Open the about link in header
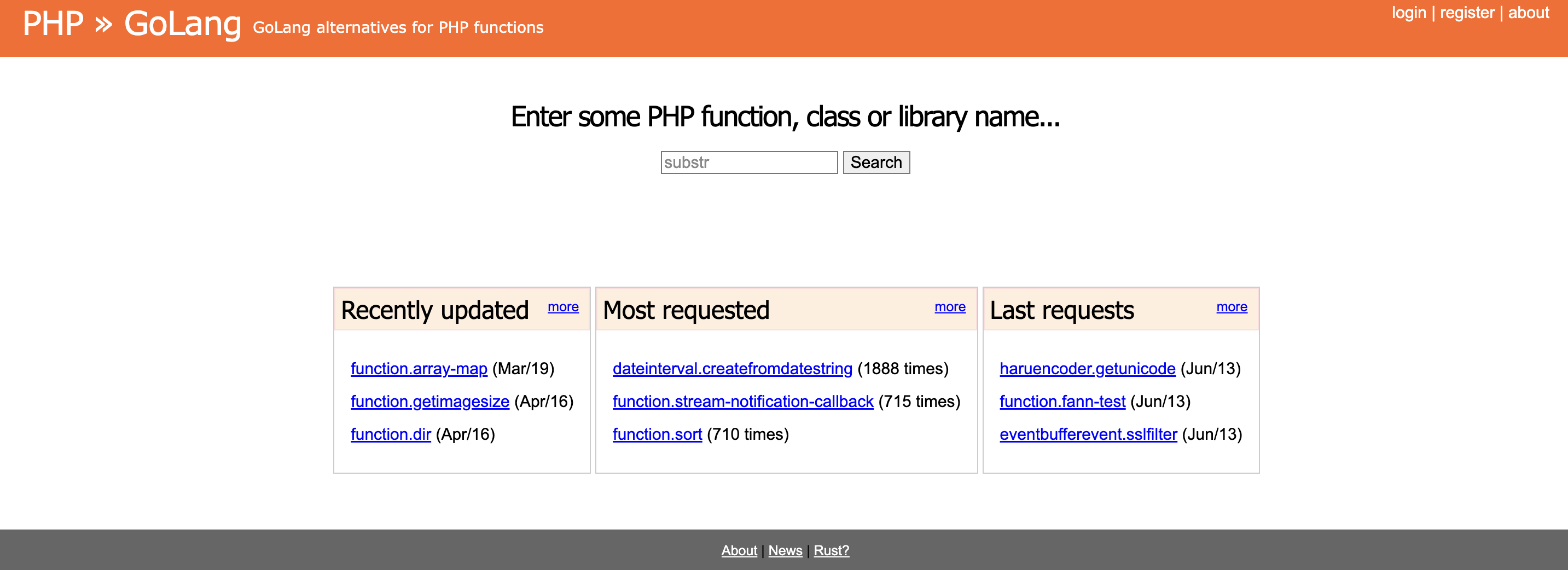The width and height of the screenshot is (1568, 570). pyautogui.click(x=1529, y=13)
